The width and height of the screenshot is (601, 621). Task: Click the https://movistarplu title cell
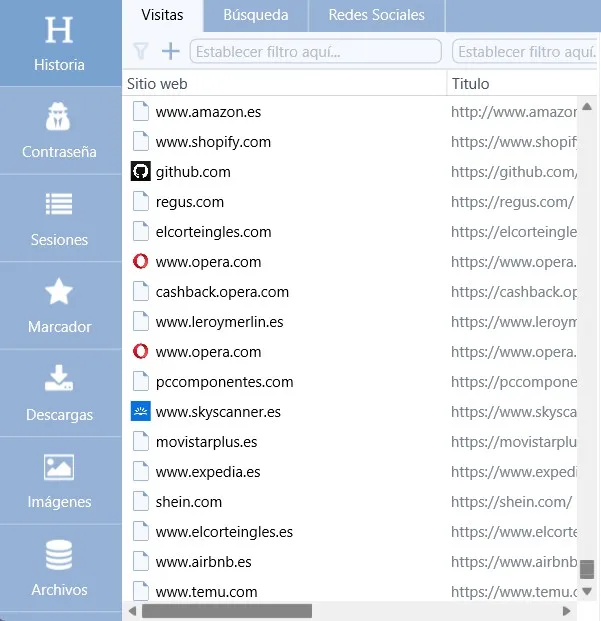click(514, 442)
